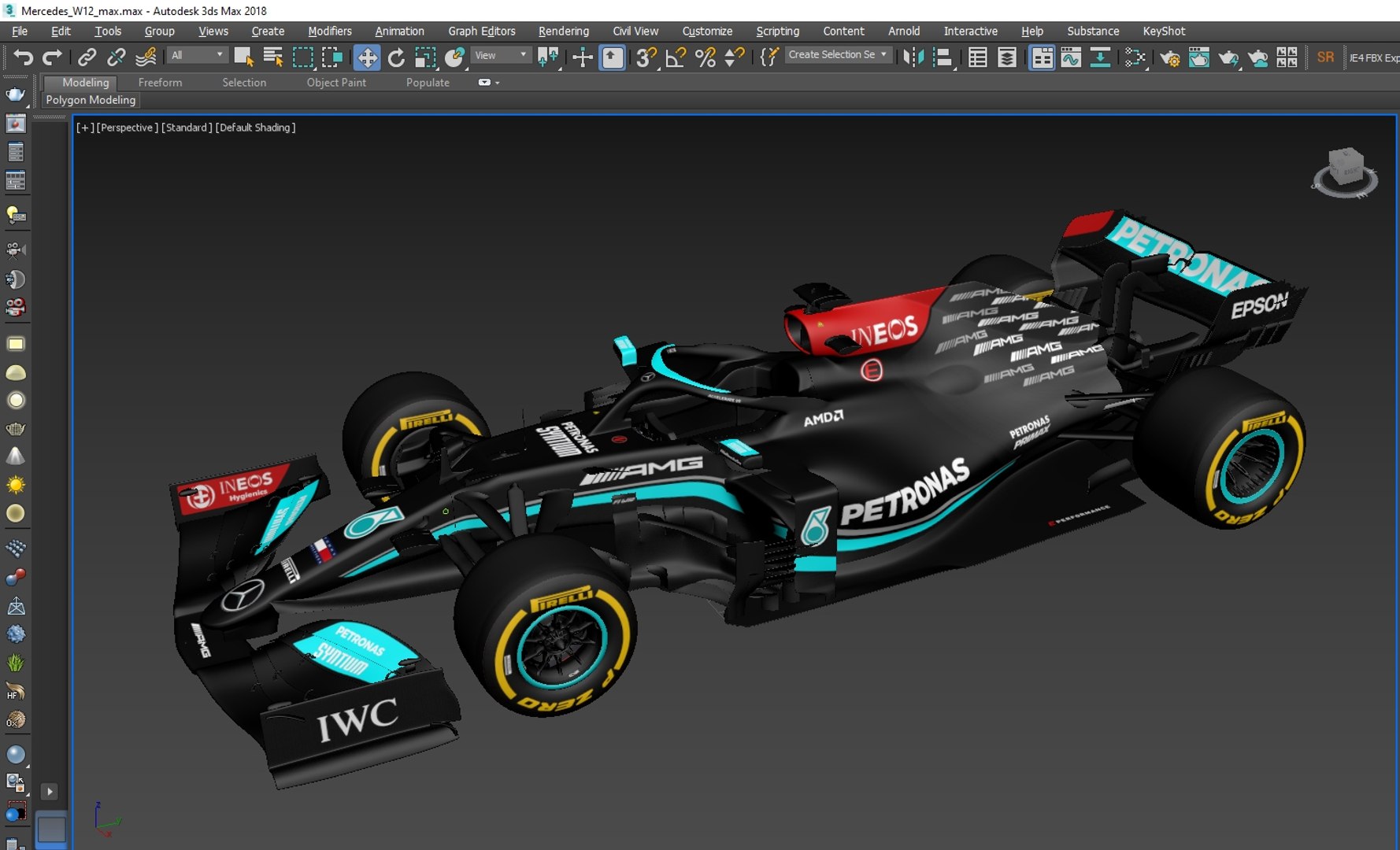Switch to the Freeform ribbon tab
Image resolution: width=1400 pixels, height=850 pixels.
[x=160, y=82]
